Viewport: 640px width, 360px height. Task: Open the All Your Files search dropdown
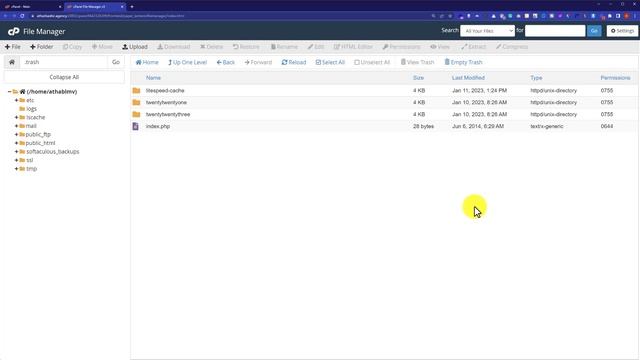(487, 31)
